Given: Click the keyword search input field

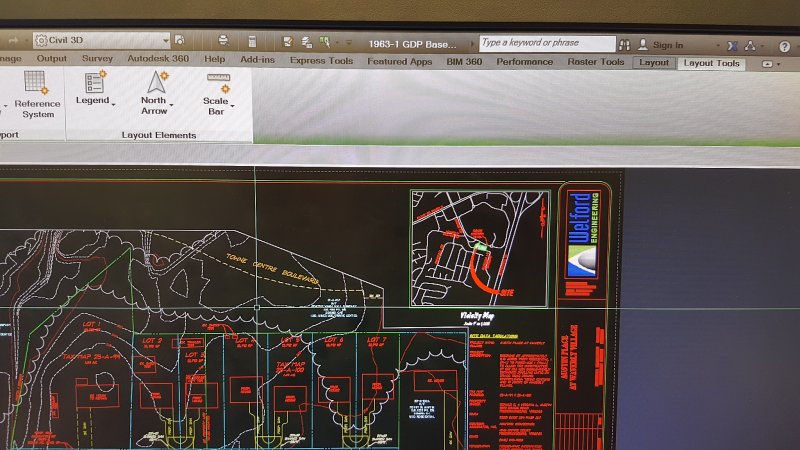Looking at the screenshot, I should click(547, 43).
